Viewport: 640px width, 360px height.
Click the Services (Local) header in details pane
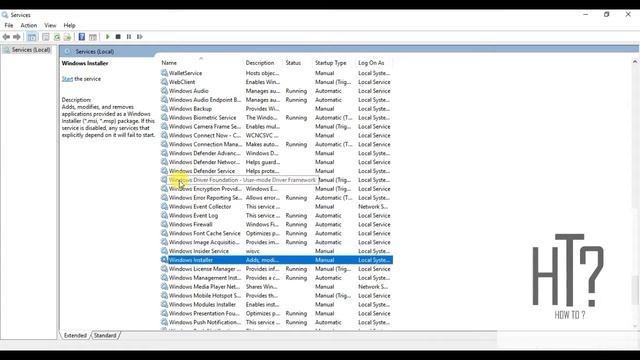pos(95,51)
